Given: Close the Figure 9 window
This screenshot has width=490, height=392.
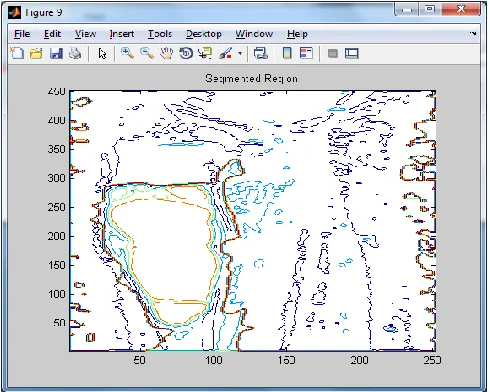Looking at the screenshot, I should click(x=461, y=9).
